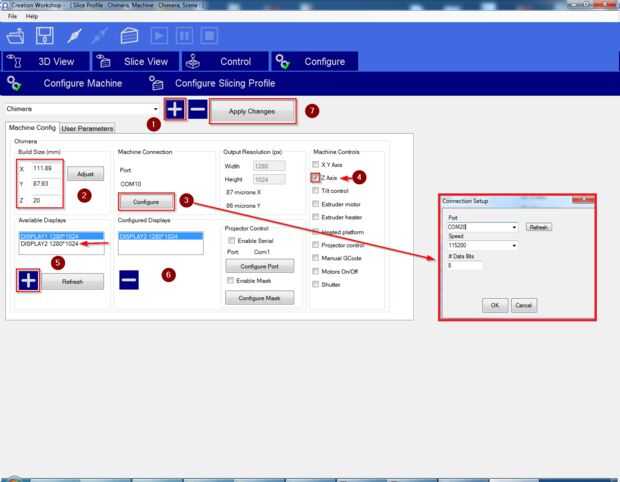Viewport: 620px width, 482px height.
Task: Click the # Data Bits field
Action: 465,266
